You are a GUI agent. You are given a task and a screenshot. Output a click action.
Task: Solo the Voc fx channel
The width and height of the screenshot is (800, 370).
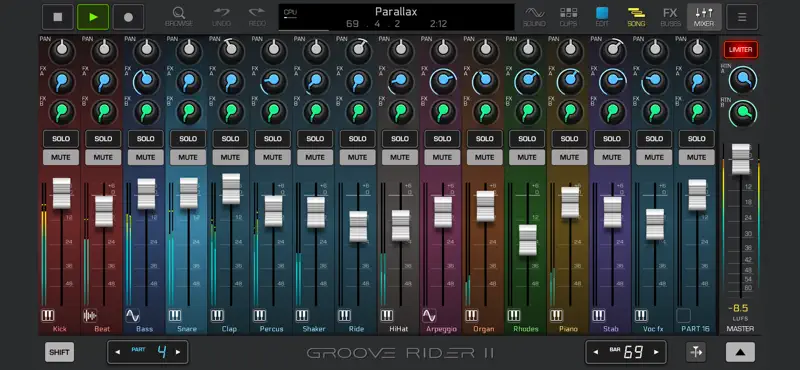(x=654, y=139)
